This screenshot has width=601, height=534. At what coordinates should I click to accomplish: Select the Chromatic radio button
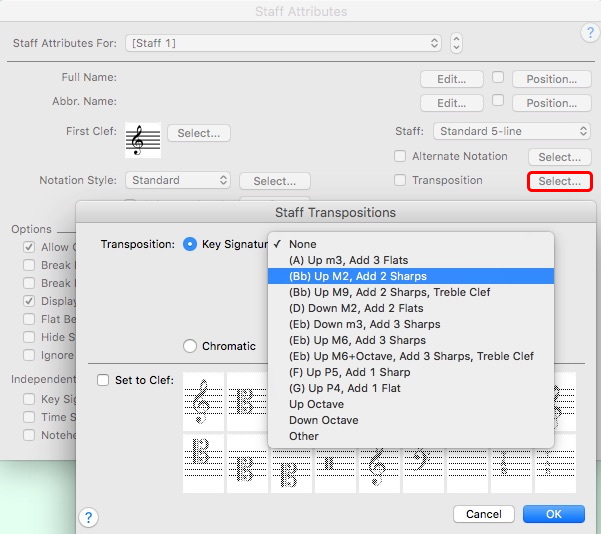[190, 346]
